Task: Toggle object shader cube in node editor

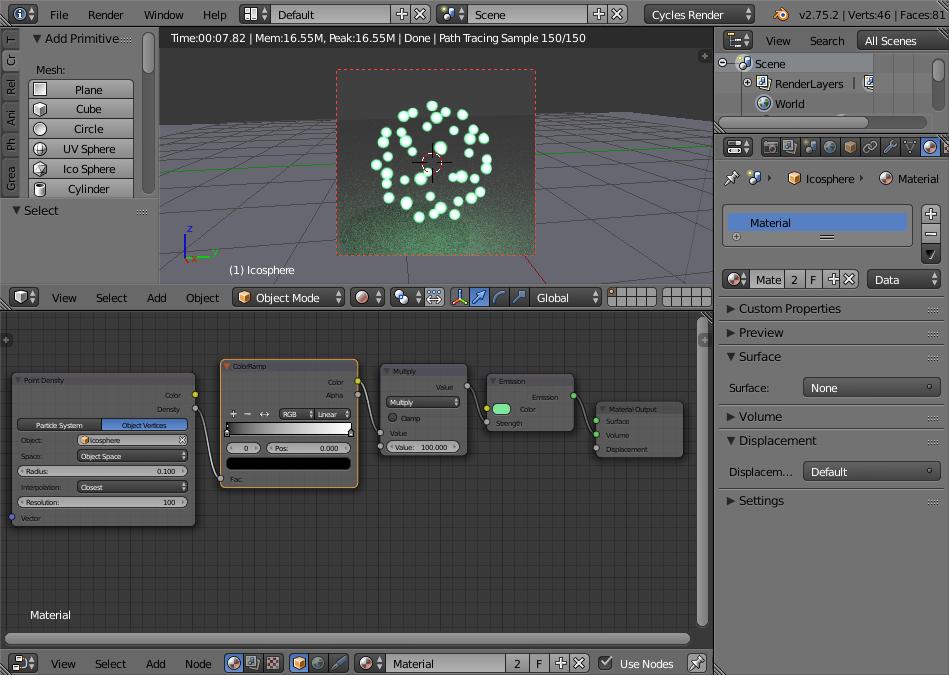Action: 299,663
